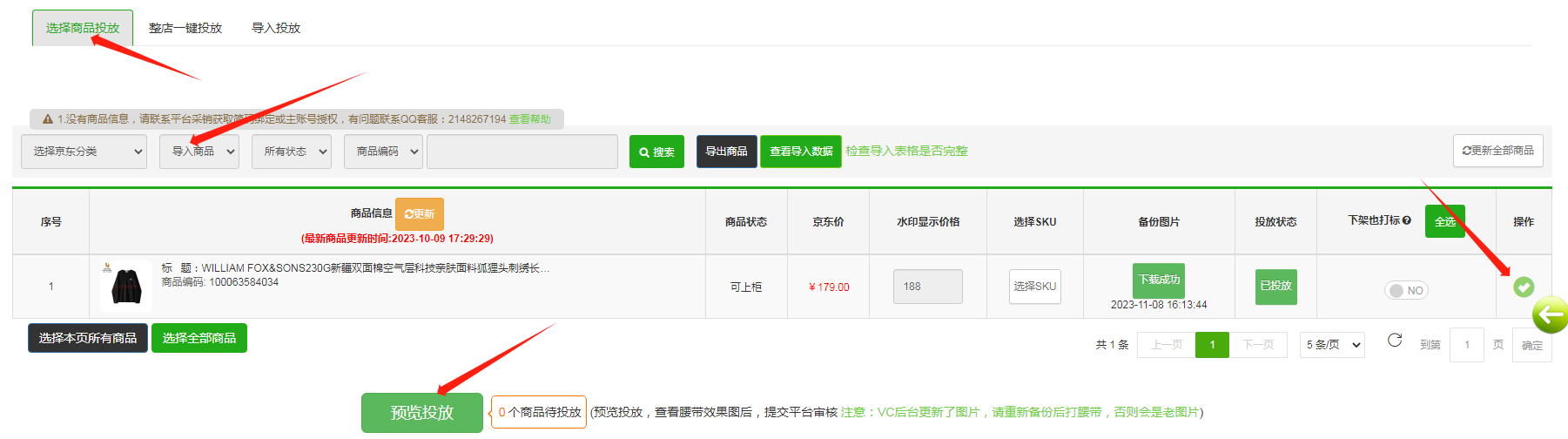Image resolution: width=1568 pixels, height=439 pixels.
Task: Click the green back arrow floating button
Action: pos(1550,315)
